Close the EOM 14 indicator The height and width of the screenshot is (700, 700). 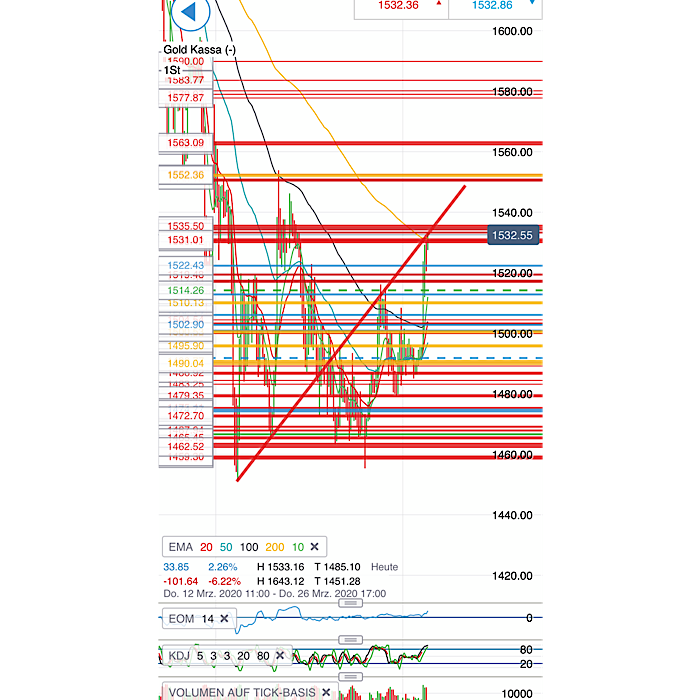click(x=224, y=618)
